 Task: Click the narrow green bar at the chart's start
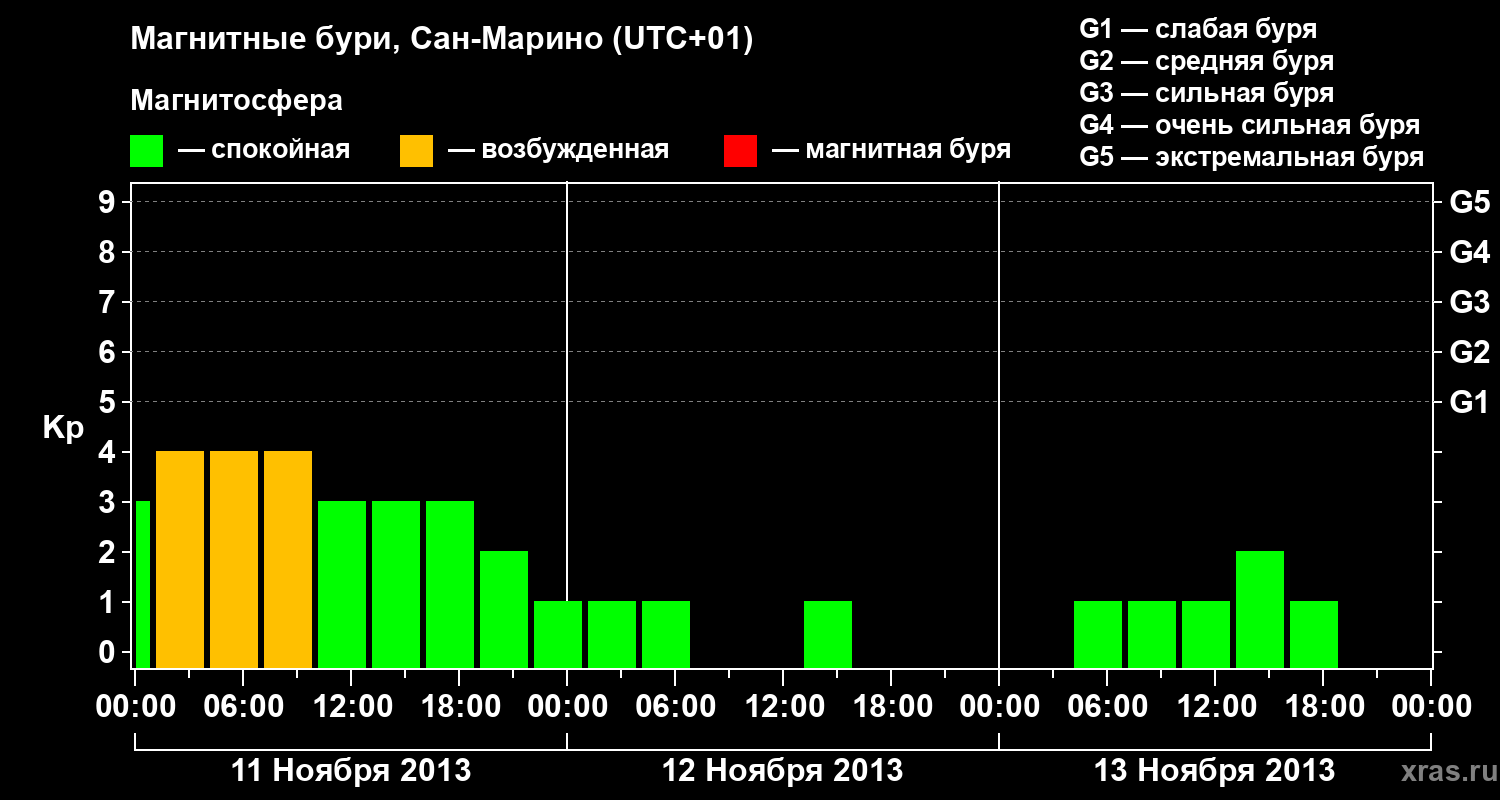[x=143, y=584]
